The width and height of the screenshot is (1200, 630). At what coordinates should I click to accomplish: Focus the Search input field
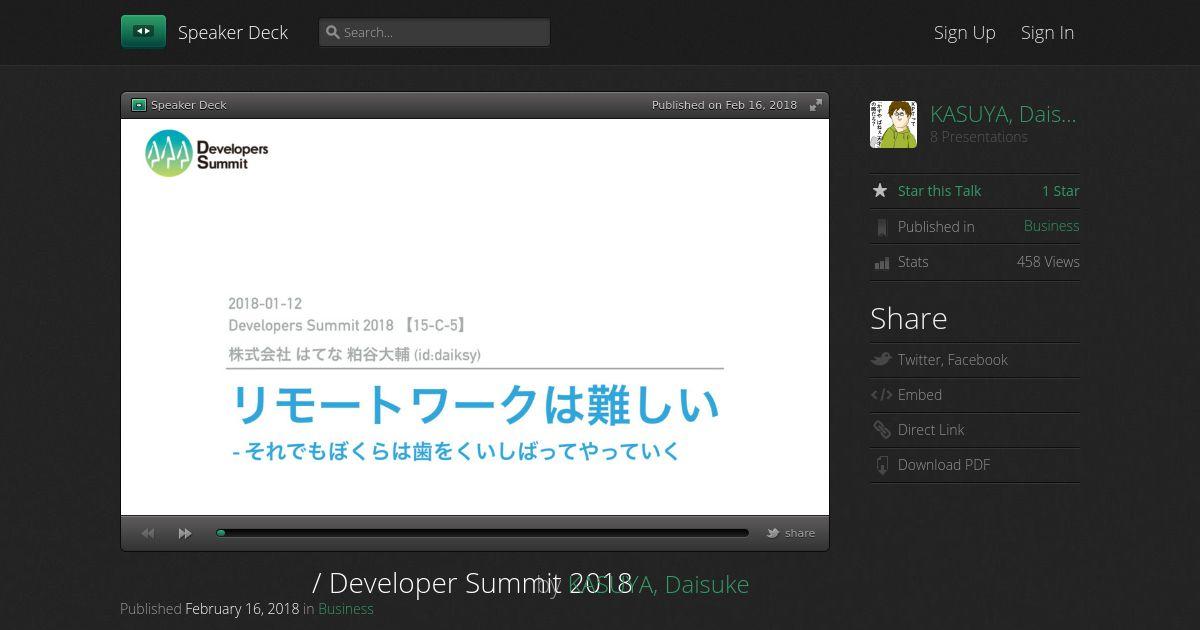pyautogui.click(x=434, y=32)
